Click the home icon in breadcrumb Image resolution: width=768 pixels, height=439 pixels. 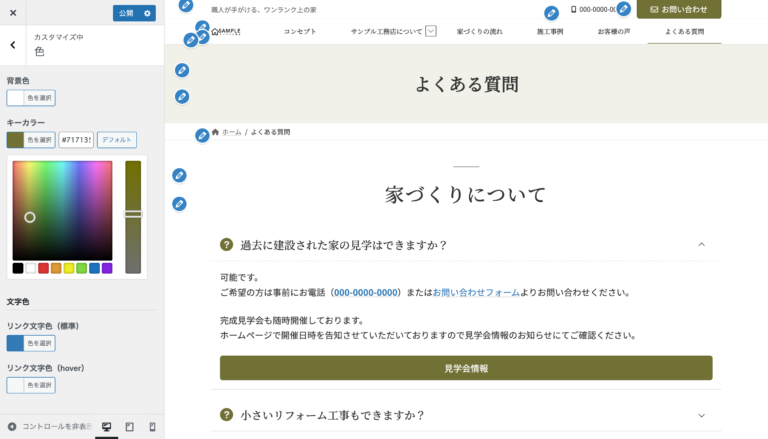point(215,132)
